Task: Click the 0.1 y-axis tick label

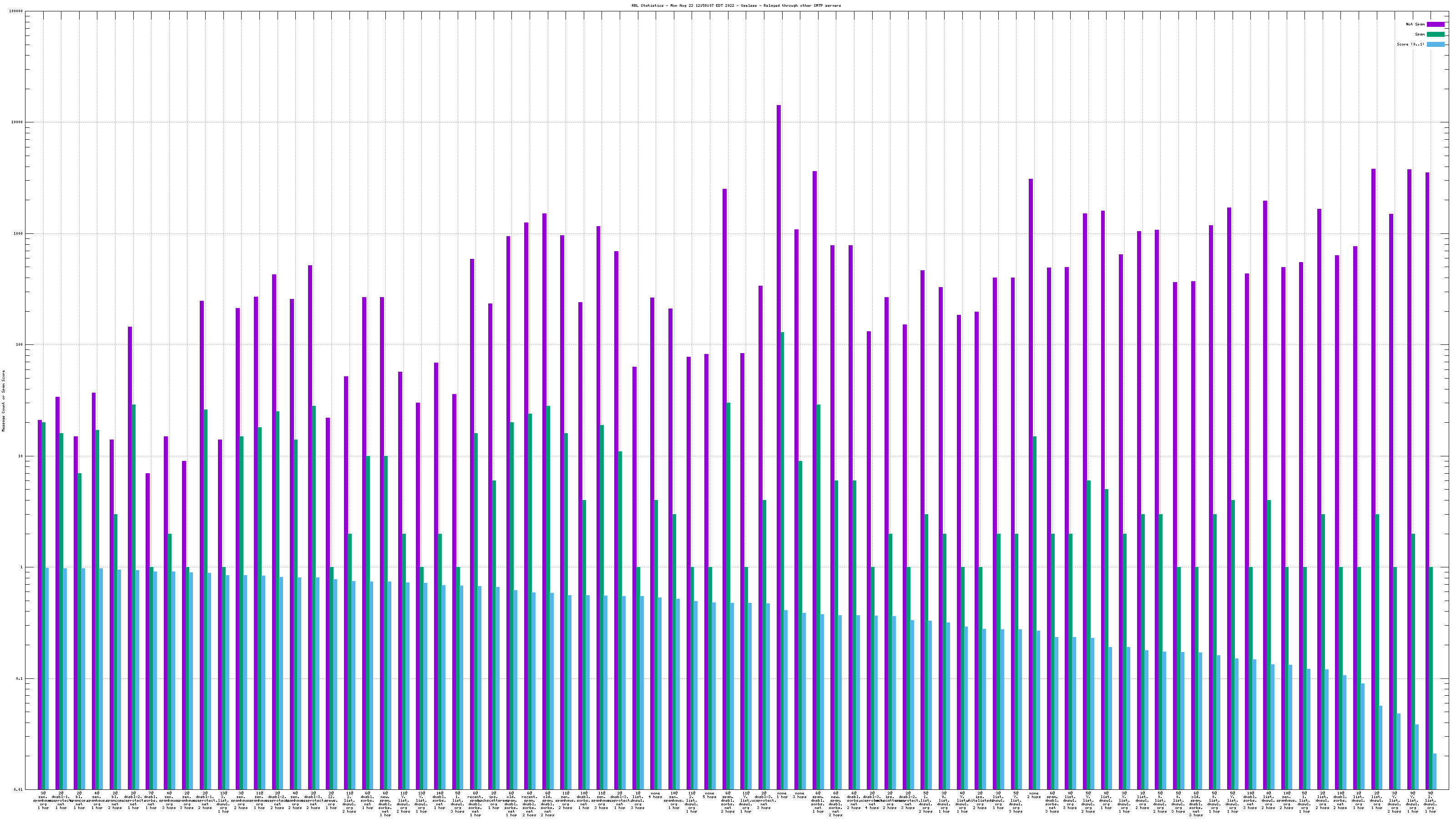Action: (x=20, y=678)
